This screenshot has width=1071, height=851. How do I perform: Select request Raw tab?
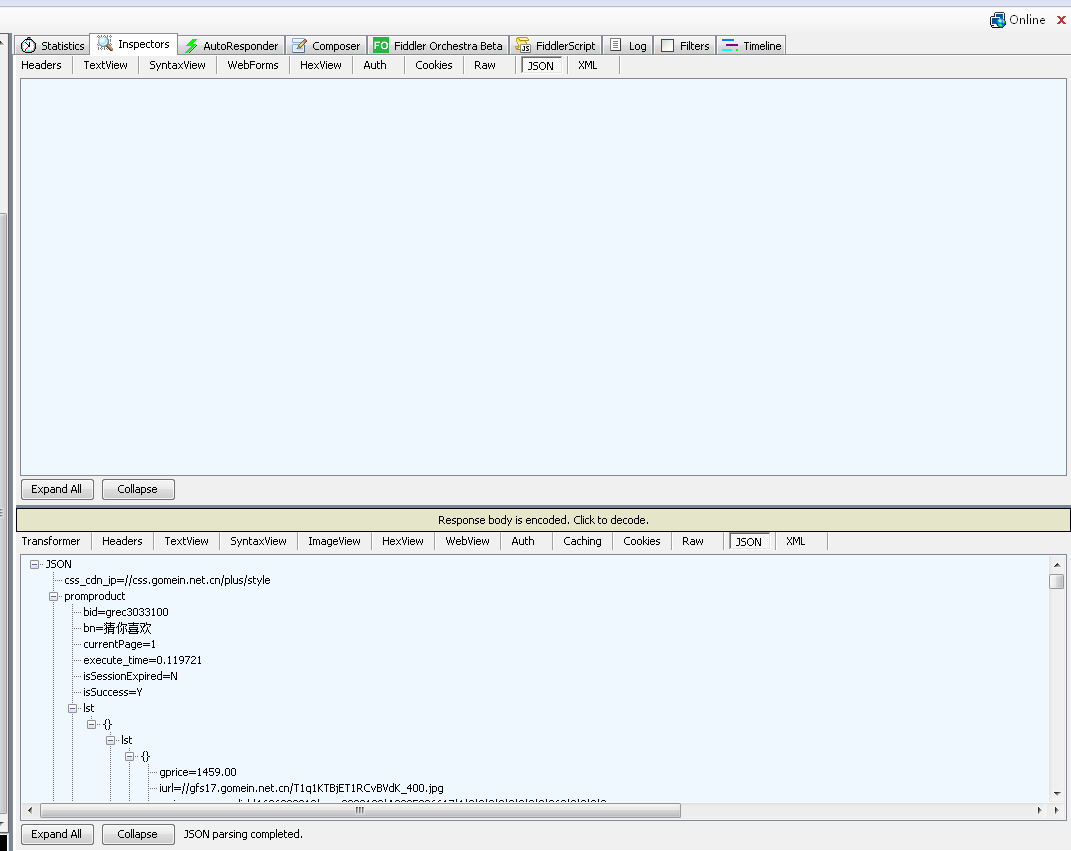pyautogui.click(x=484, y=65)
